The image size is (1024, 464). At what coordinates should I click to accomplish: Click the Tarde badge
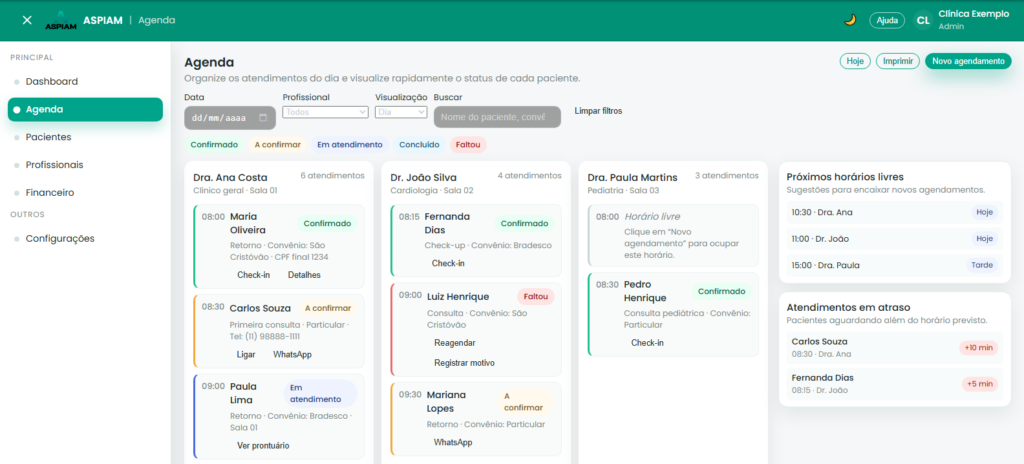tap(982, 265)
